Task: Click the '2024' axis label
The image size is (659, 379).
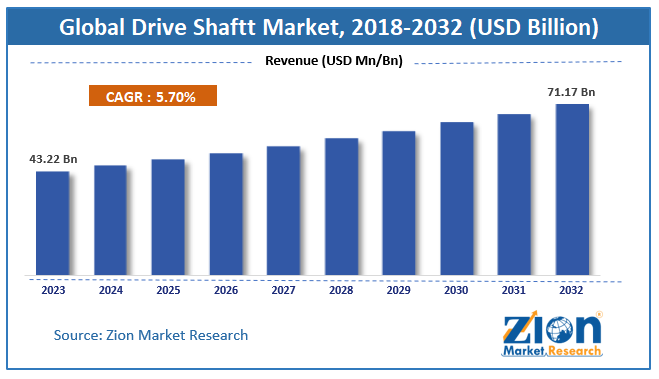Action: (111, 290)
